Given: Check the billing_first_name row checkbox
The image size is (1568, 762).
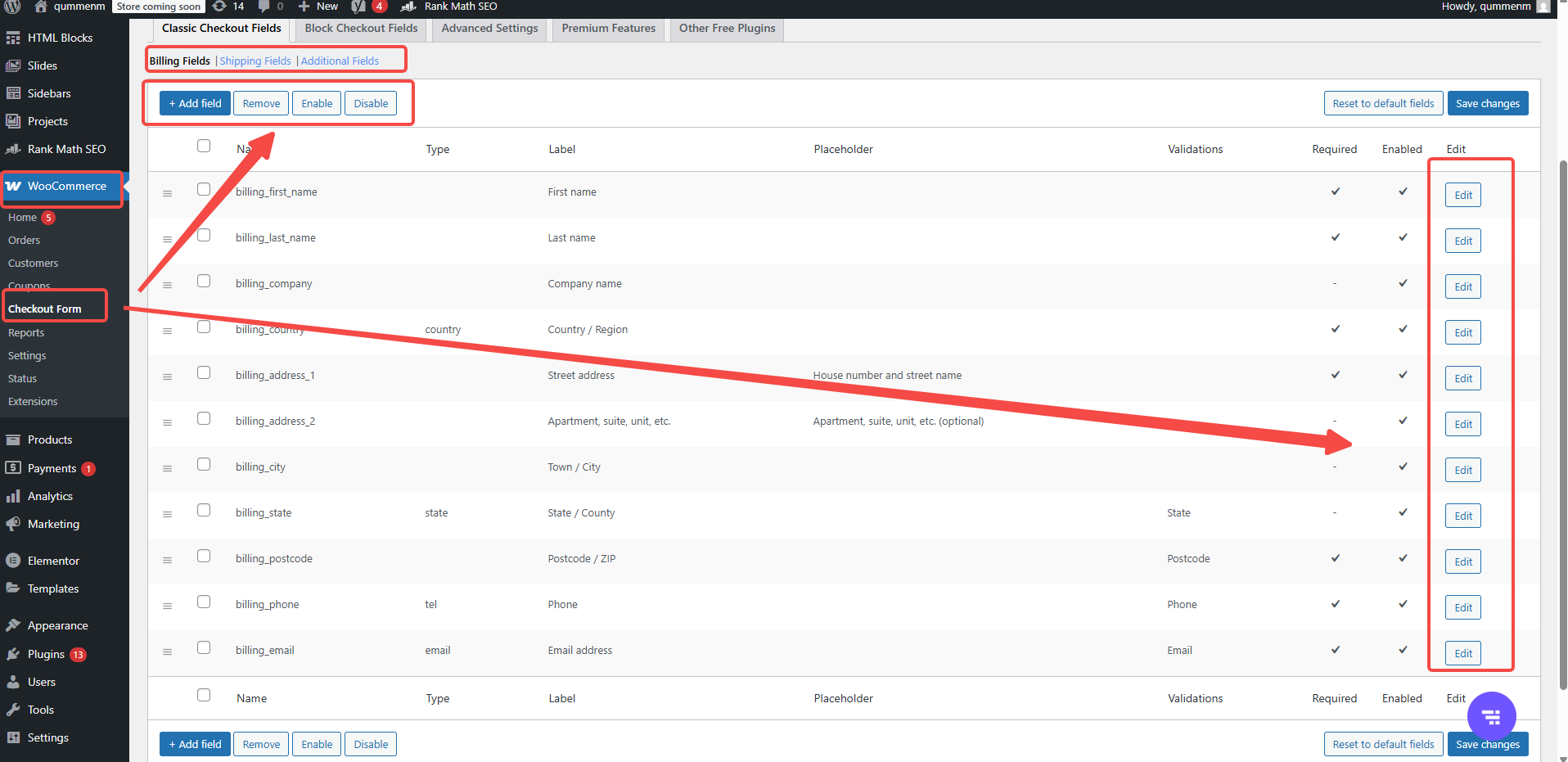Looking at the screenshot, I should pos(204,189).
